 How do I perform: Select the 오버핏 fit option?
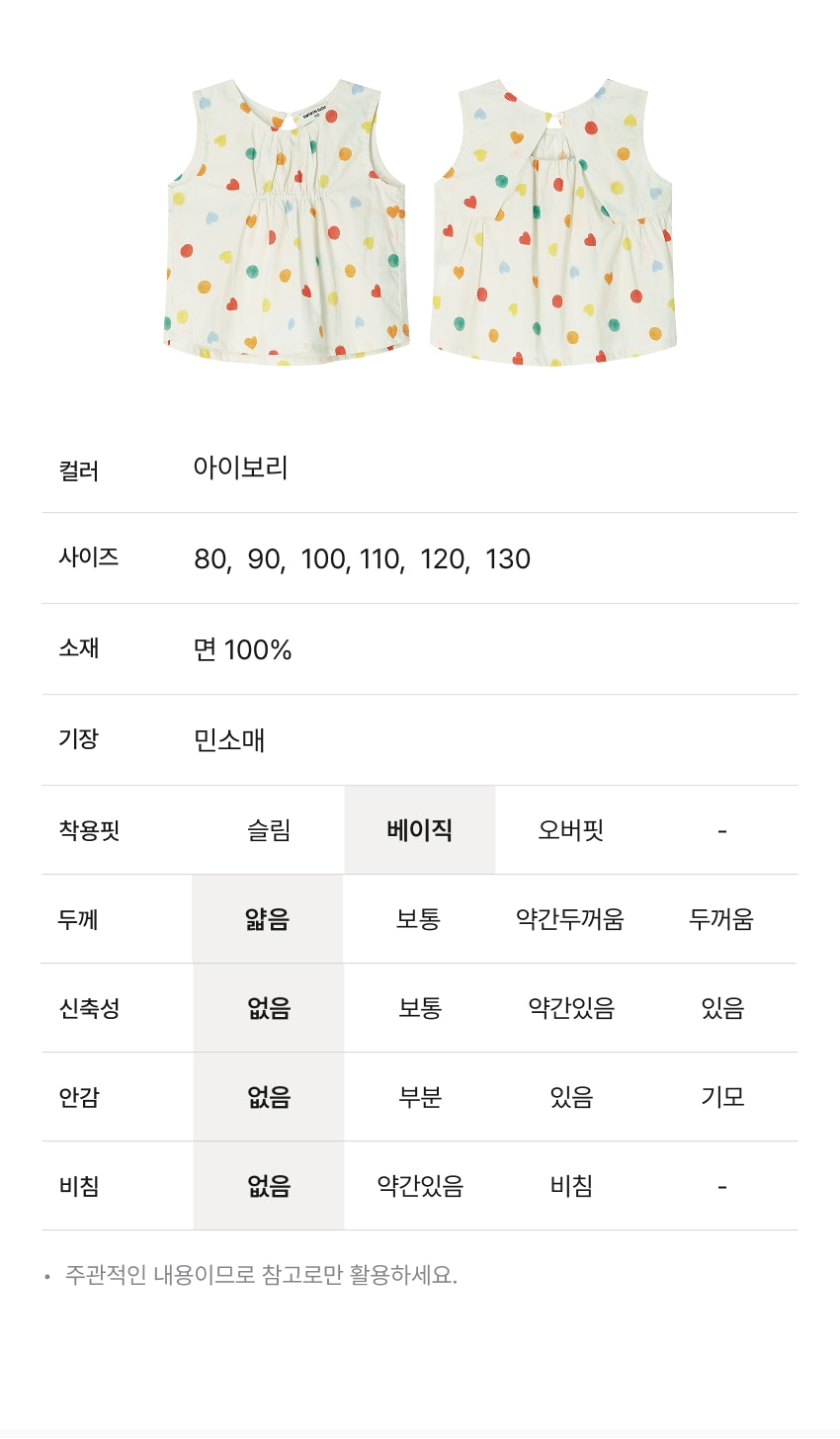pyautogui.click(x=571, y=830)
